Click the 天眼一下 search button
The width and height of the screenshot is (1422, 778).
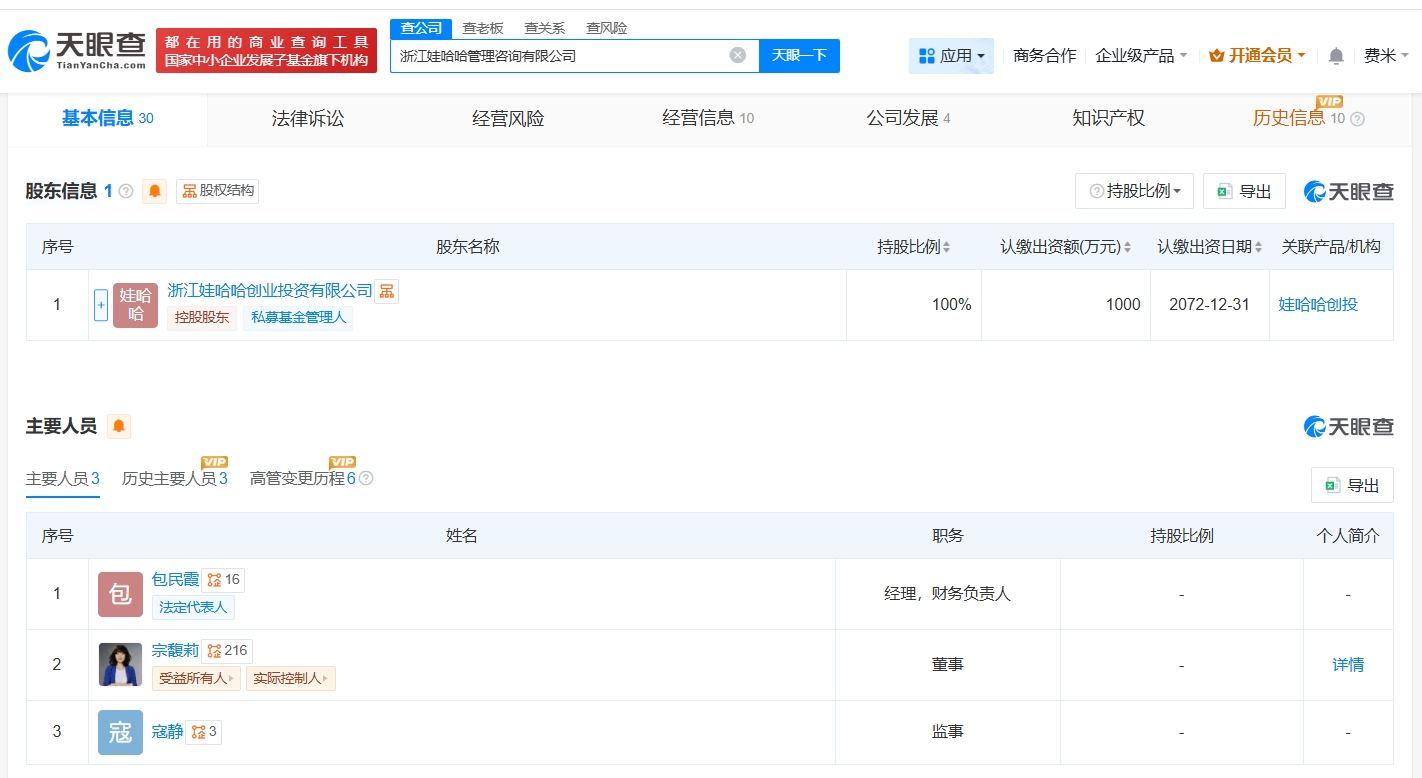click(x=799, y=56)
